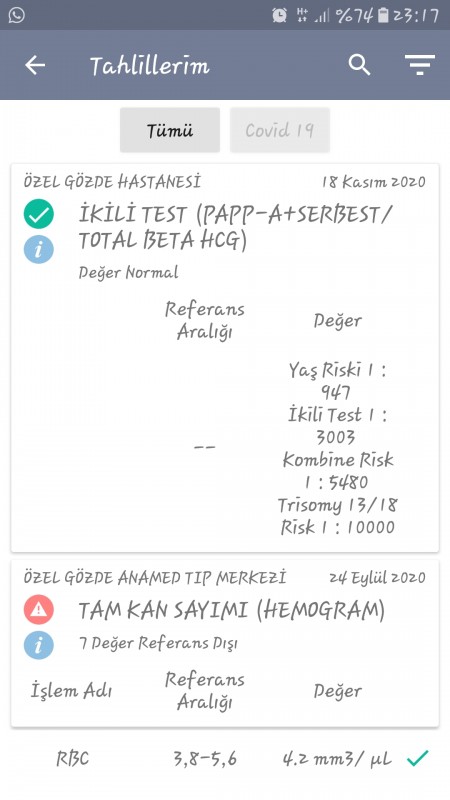This screenshot has width=450, height=800.
Task: Tap WhatsApp notification icon in status bar
Action: pos(16,15)
